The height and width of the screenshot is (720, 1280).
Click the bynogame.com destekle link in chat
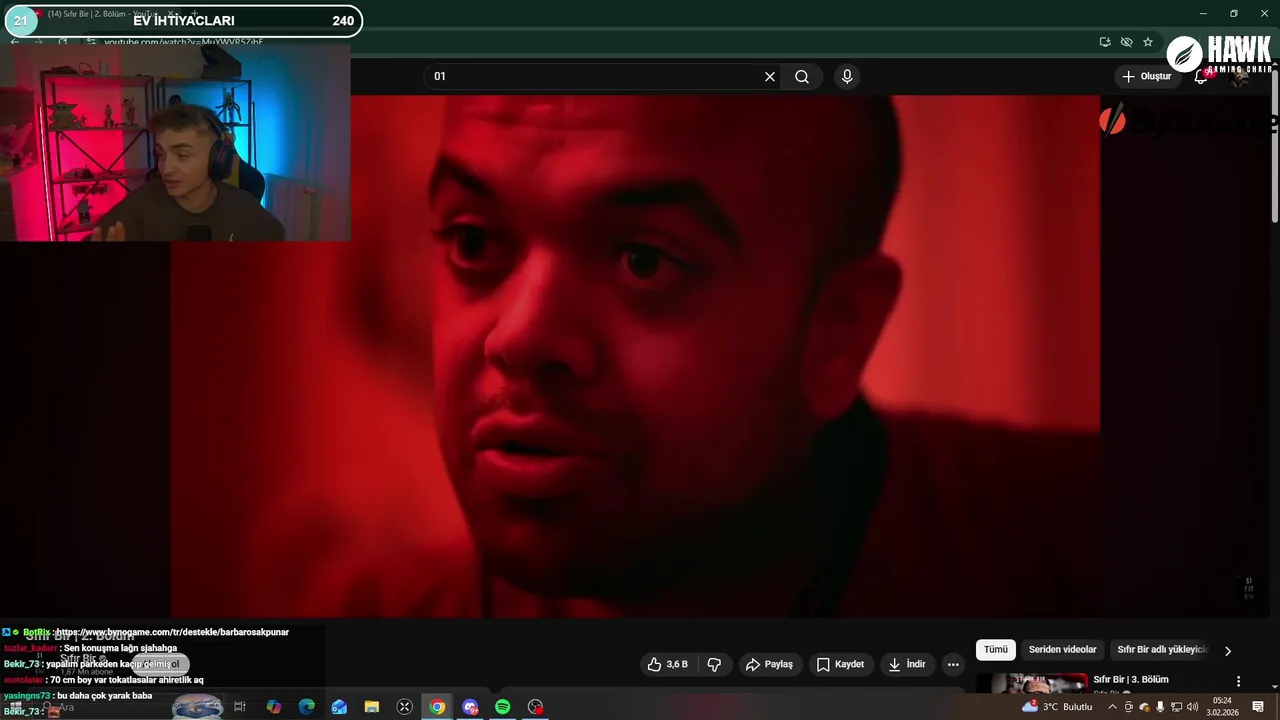click(x=173, y=632)
